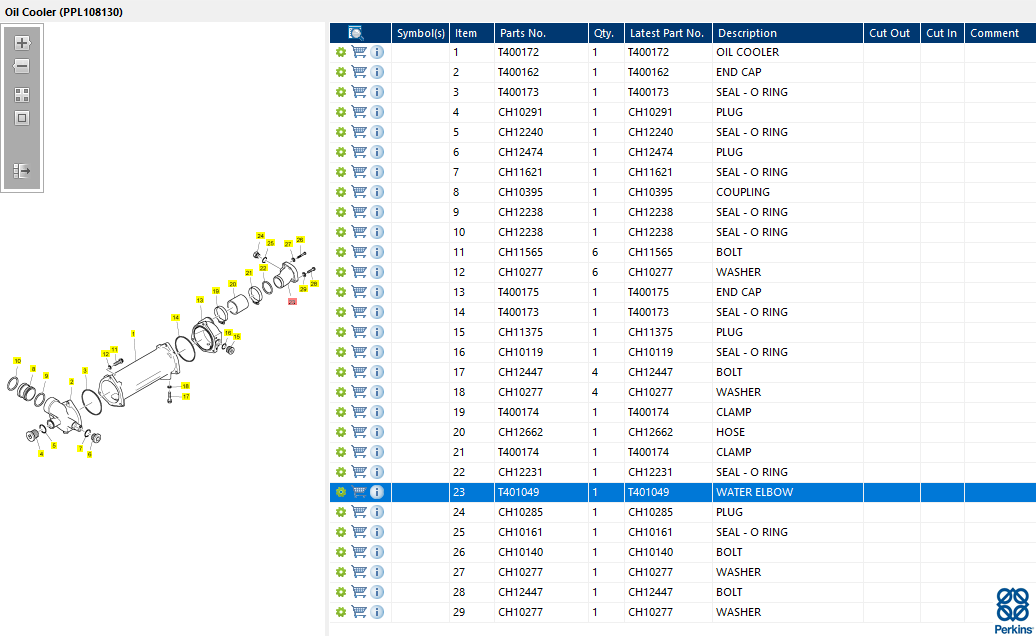Screen dimensions: 1036x636
Task: Click callout 17 label on the diagram
Action: 186,396
